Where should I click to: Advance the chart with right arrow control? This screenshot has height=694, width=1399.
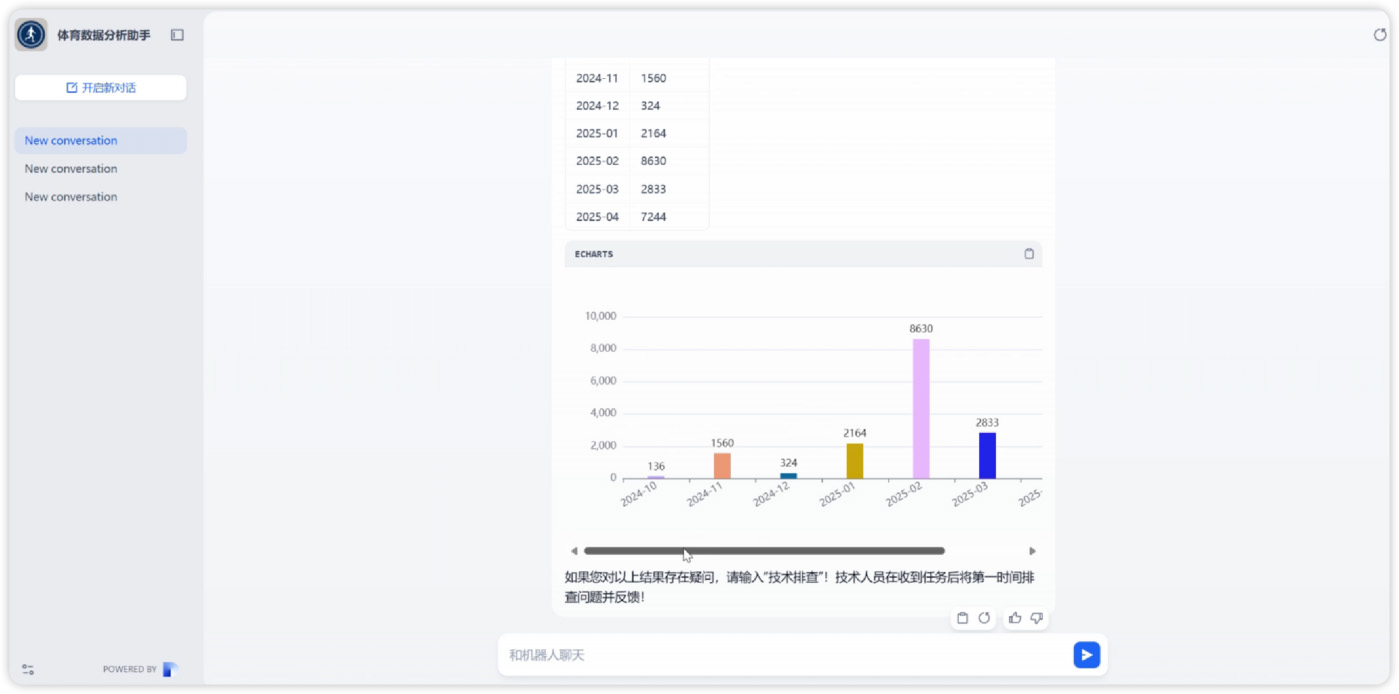tap(1033, 550)
